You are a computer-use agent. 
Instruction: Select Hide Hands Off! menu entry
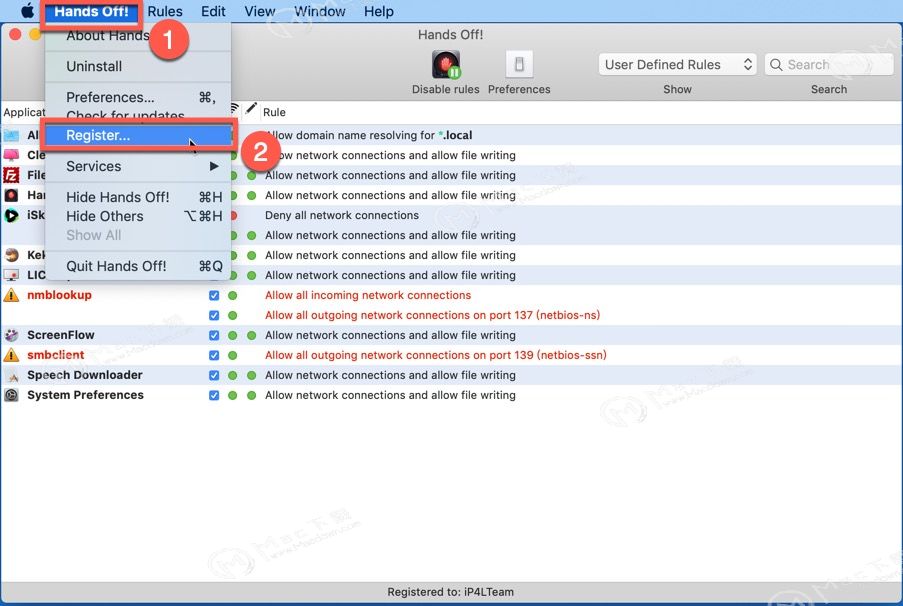[x=138, y=197]
